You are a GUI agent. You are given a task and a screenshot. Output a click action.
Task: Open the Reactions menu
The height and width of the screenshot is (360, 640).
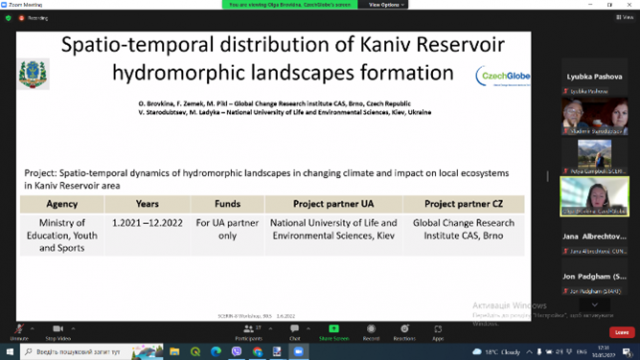tap(404, 332)
